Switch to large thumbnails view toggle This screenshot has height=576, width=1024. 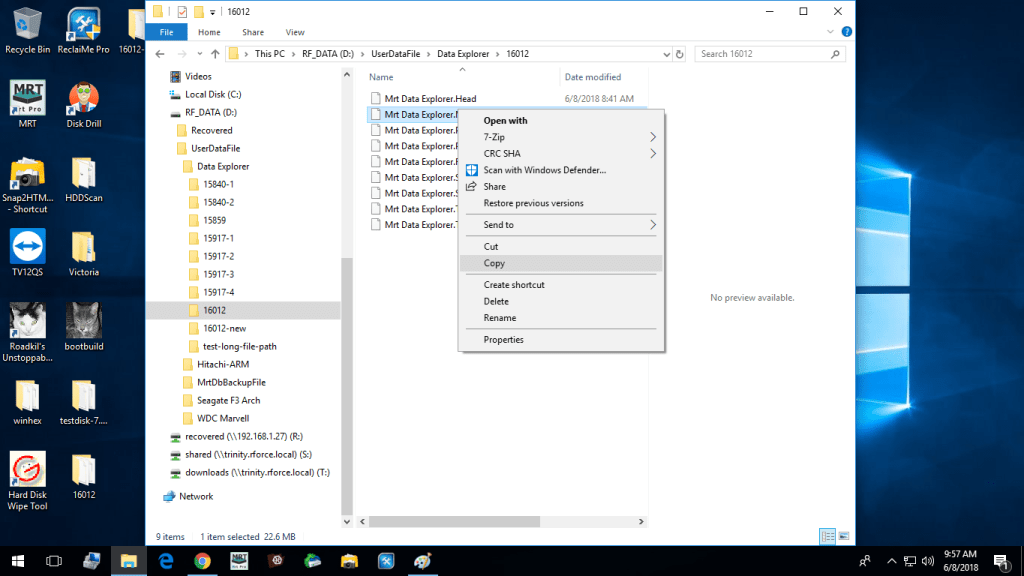[844, 537]
